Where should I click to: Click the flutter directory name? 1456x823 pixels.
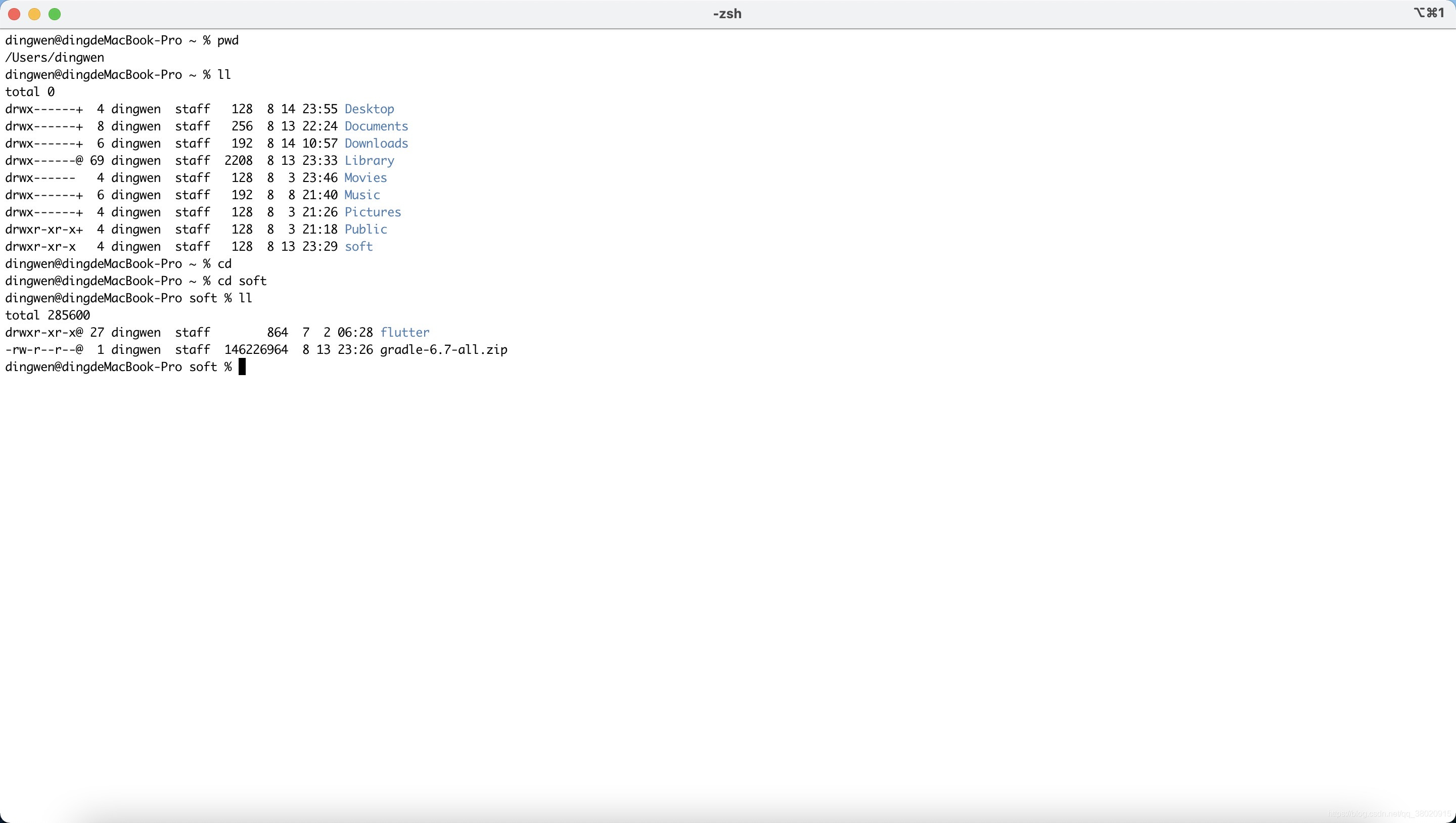(404, 332)
